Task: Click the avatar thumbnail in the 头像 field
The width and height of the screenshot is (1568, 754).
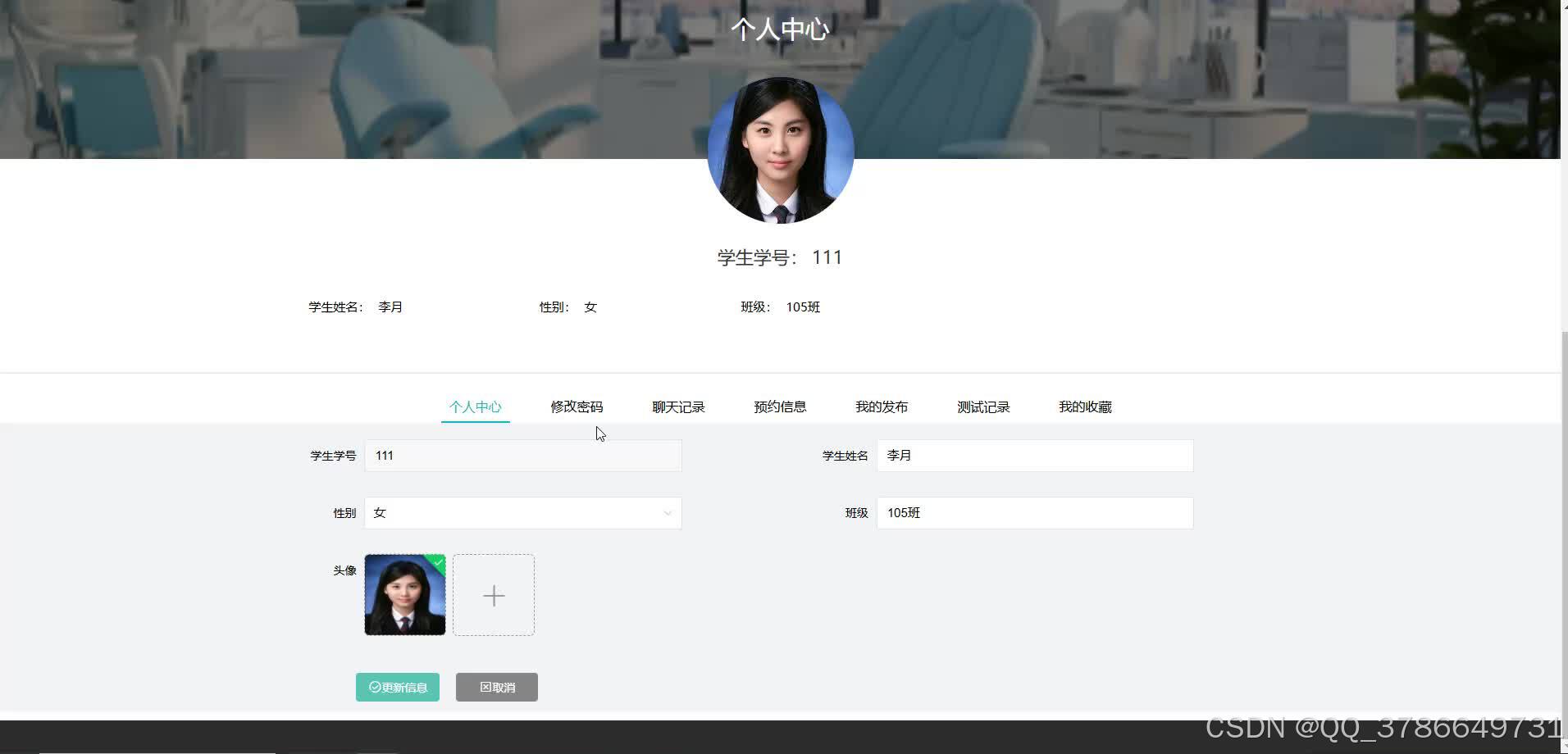Action: (404, 595)
